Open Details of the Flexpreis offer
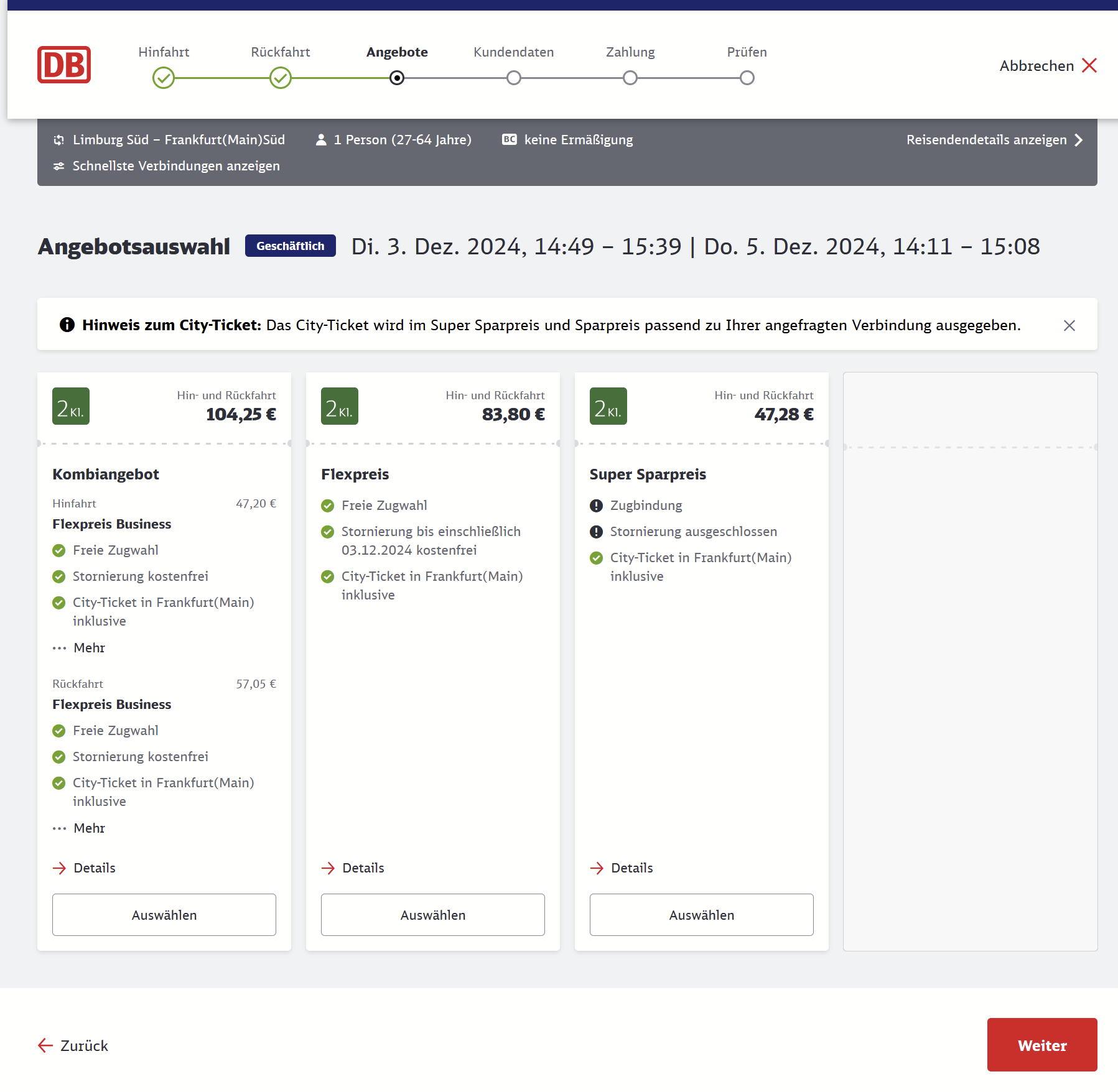This screenshot has width=1118, height=1092. pyautogui.click(x=353, y=868)
